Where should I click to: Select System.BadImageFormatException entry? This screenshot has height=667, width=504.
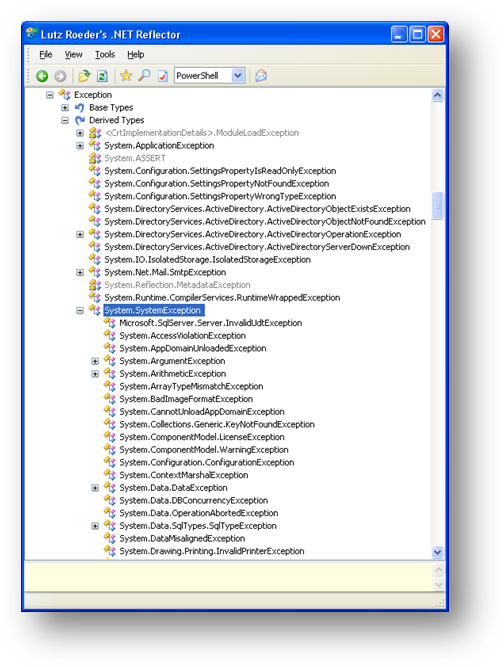click(186, 399)
